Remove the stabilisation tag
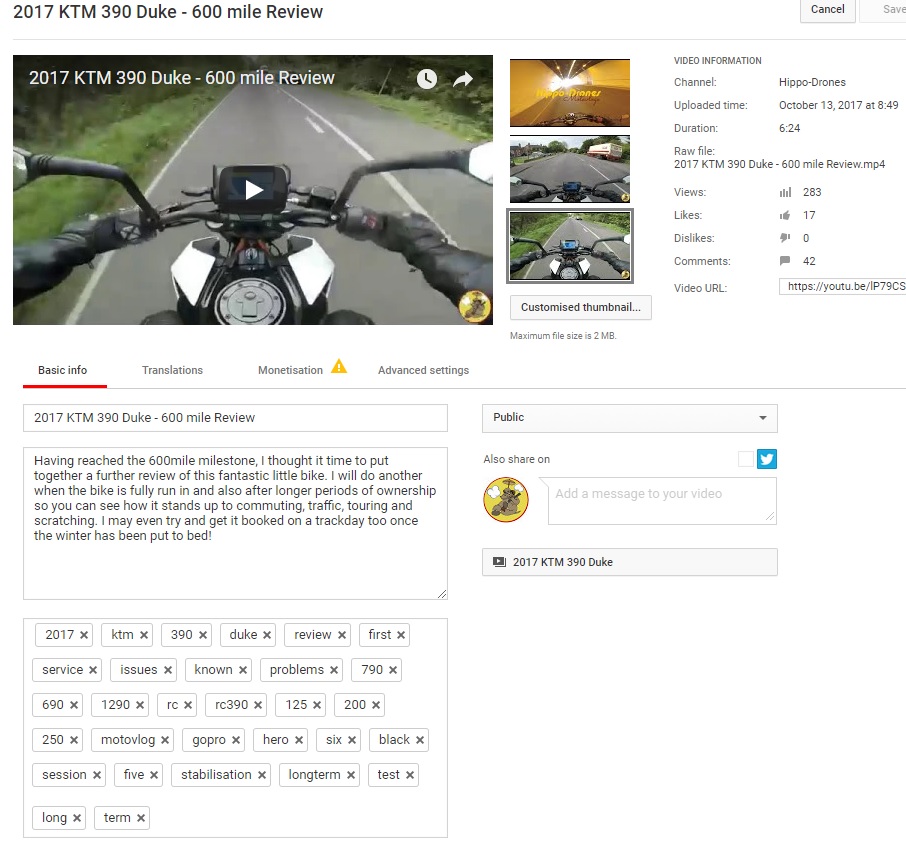This screenshot has height=845, width=906. tap(262, 775)
